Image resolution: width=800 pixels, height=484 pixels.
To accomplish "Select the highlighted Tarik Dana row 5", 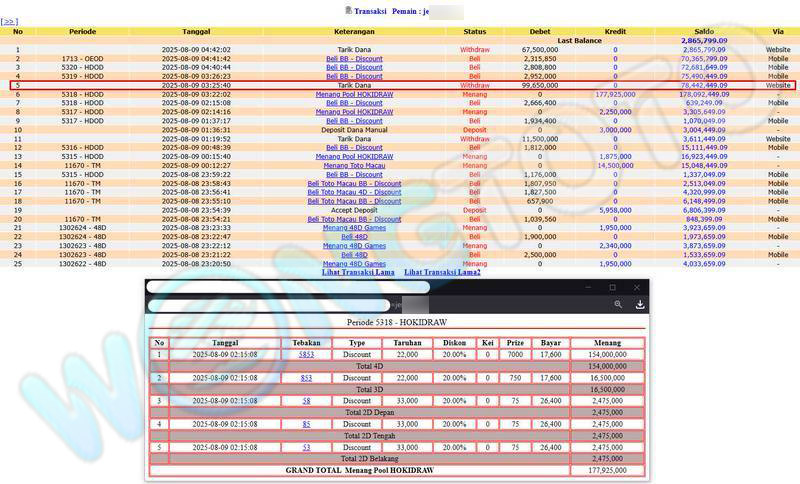I will [354, 85].
